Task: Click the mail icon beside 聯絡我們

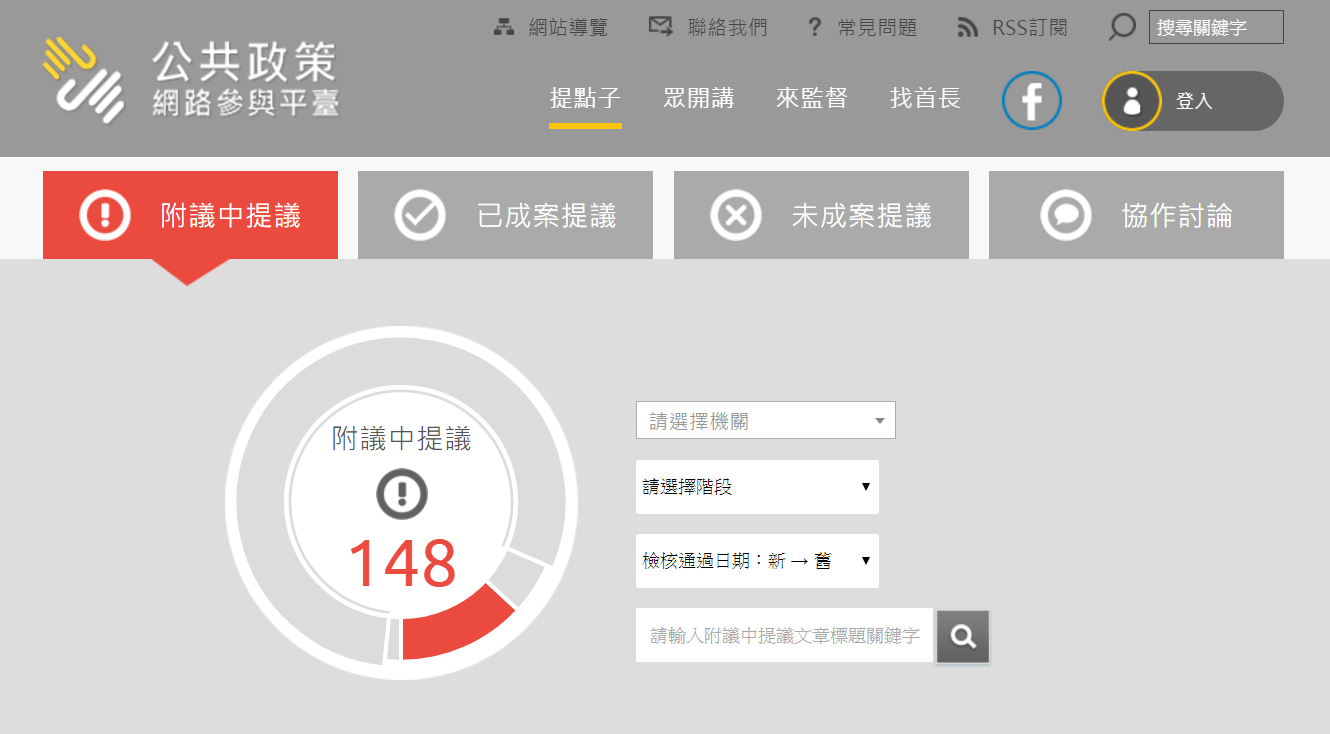Action: click(x=661, y=27)
